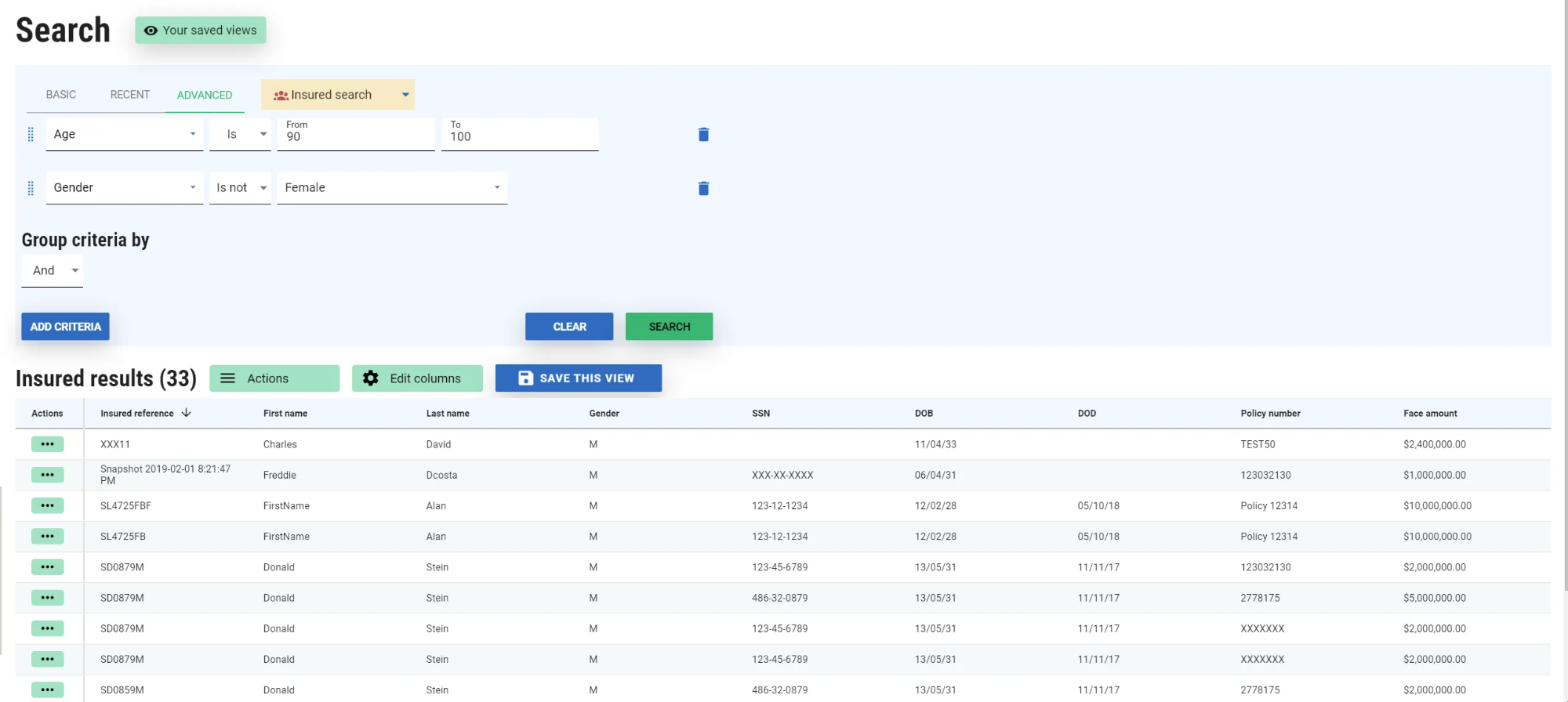The height and width of the screenshot is (702, 1568).
Task: Click SAVE THIS VIEW button
Action: 578,378
